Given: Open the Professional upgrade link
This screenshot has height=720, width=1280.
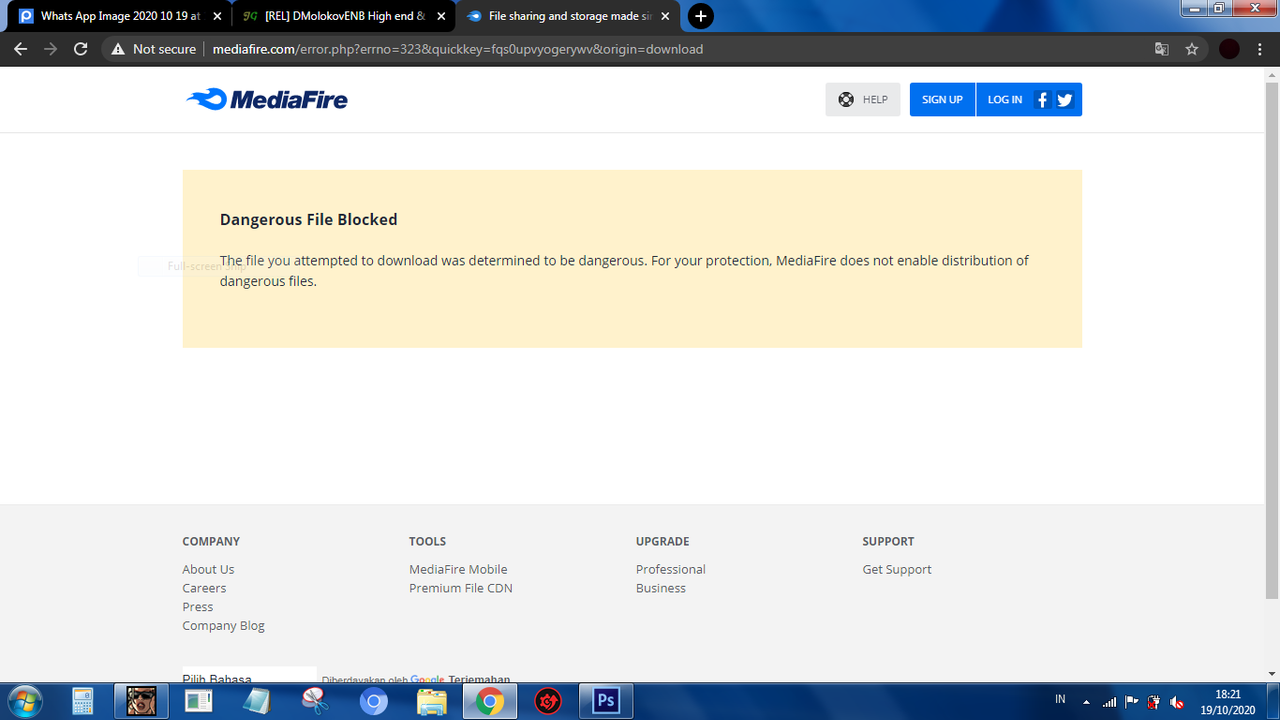Looking at the screenshot, I should tap(671, 569).
